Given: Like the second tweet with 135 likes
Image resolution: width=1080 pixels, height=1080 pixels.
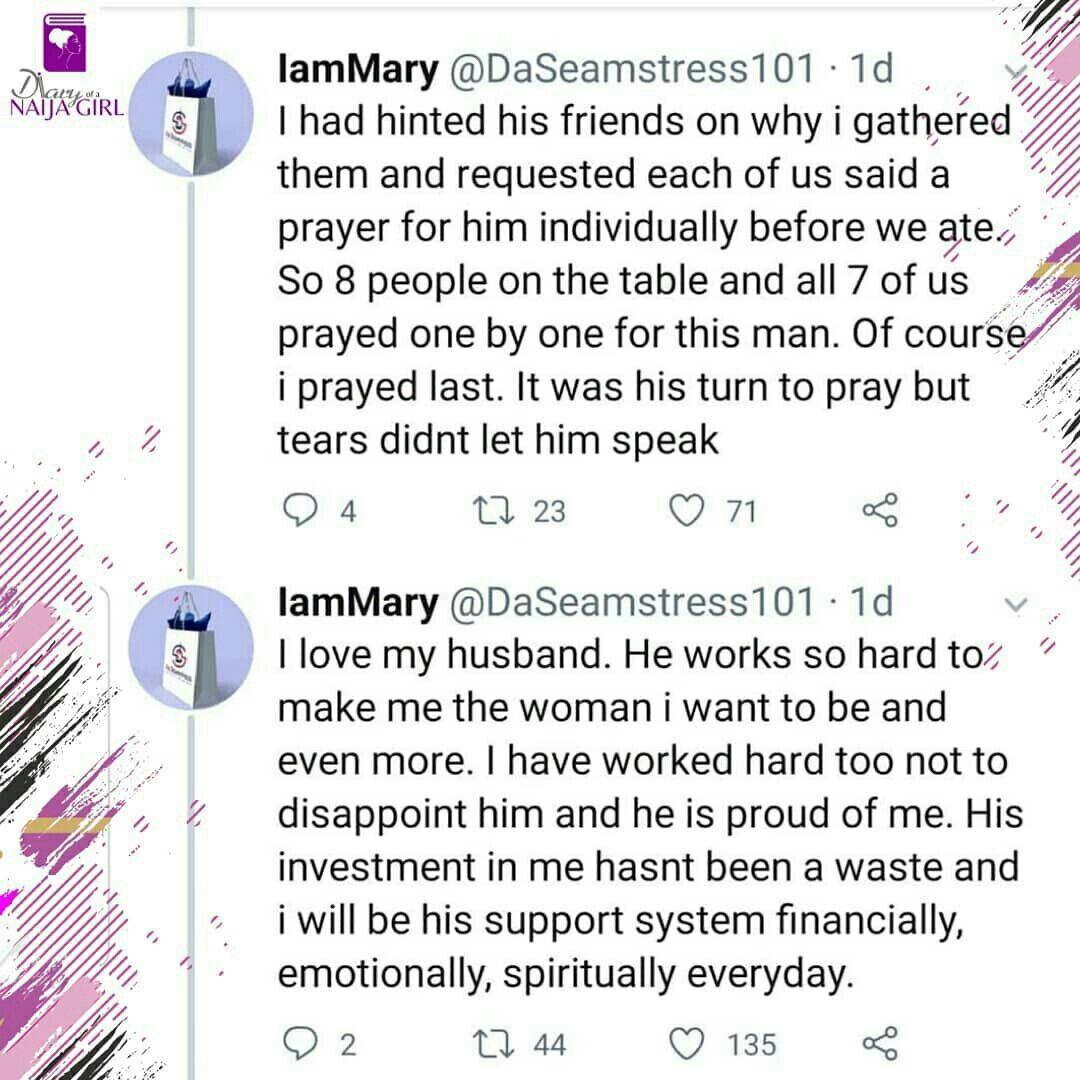Looking at the screenshot, I should click(687, 1043).
